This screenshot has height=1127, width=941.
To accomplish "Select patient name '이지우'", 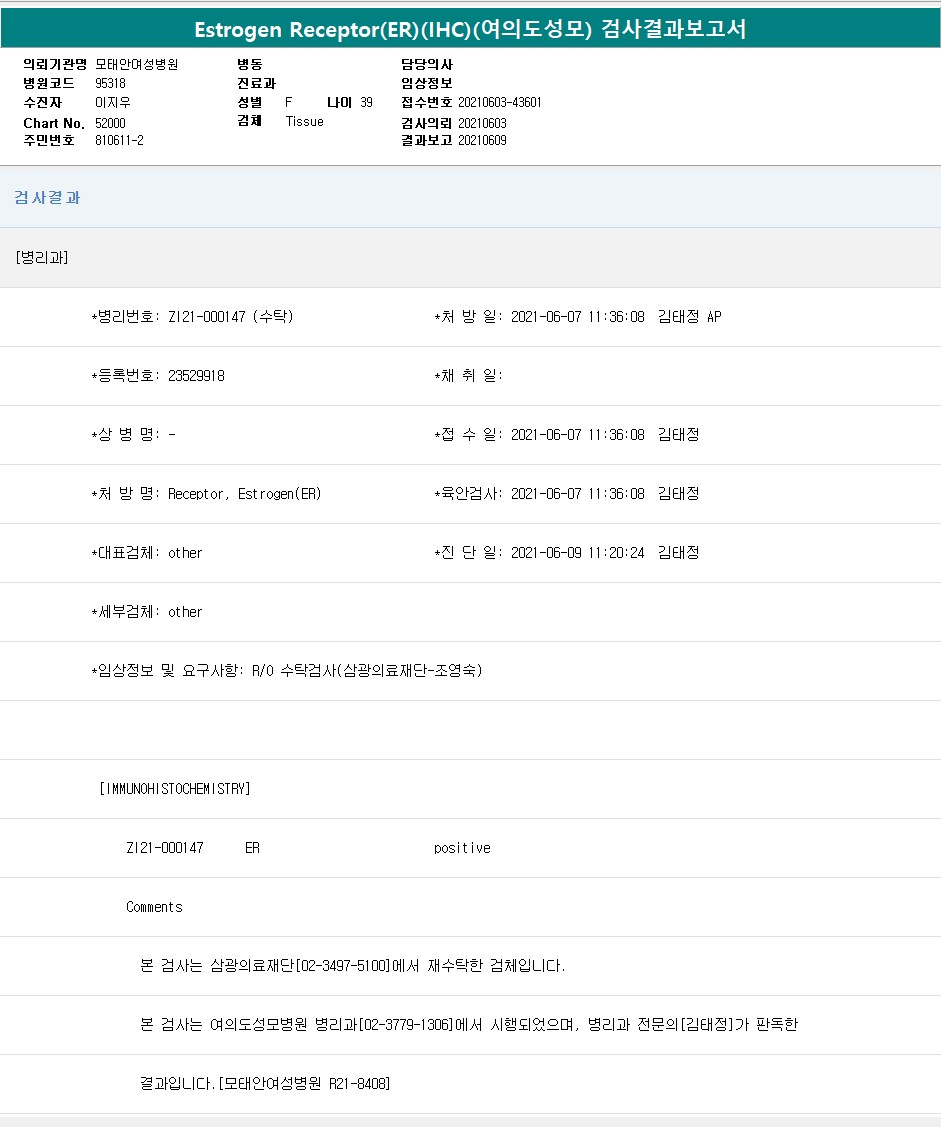I will click(113, 103).
